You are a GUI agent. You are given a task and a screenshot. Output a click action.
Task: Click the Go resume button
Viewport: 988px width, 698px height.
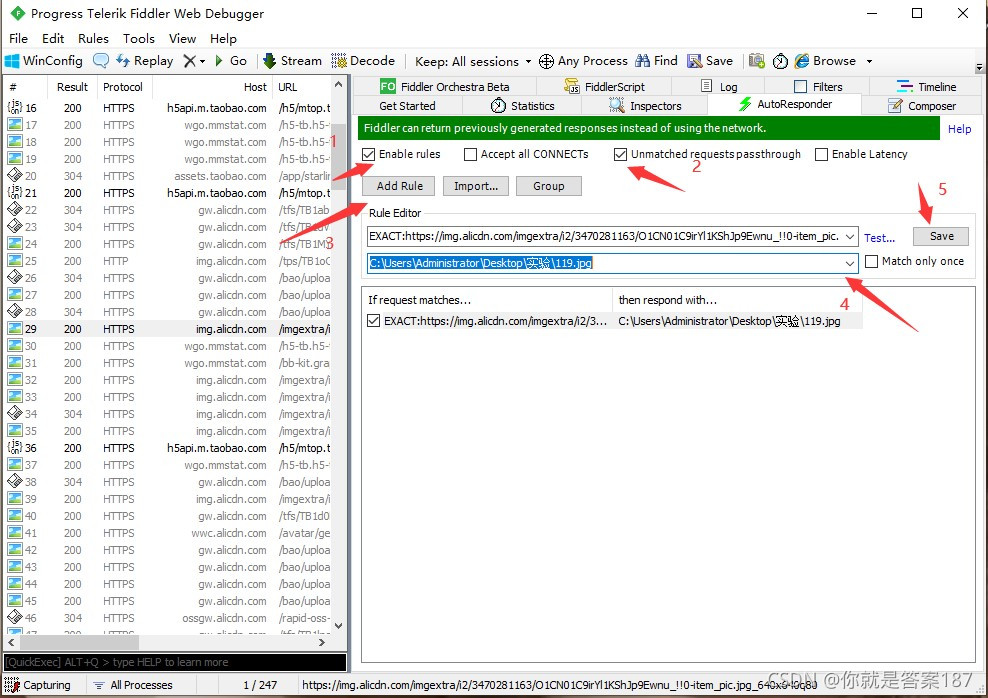231,61
